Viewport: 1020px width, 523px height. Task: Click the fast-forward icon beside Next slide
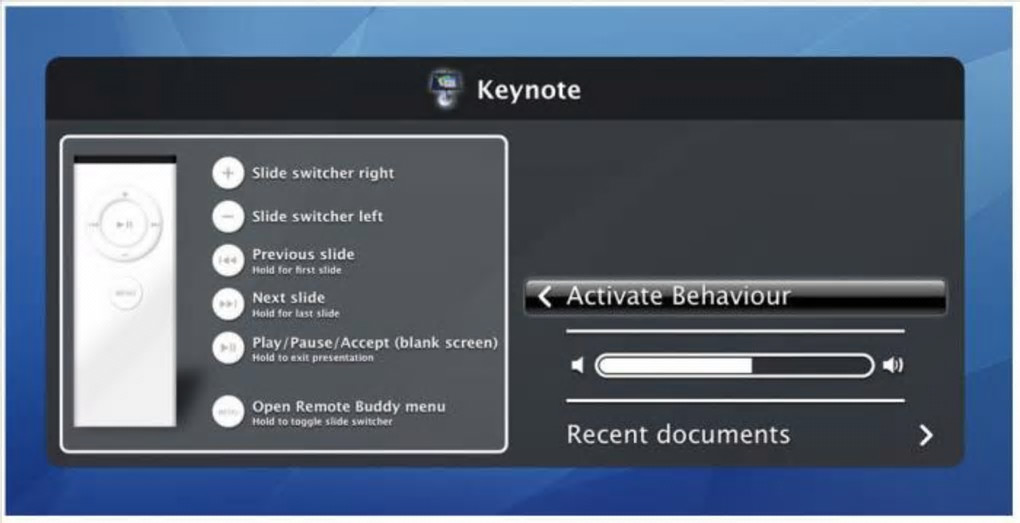pos(228,304)
